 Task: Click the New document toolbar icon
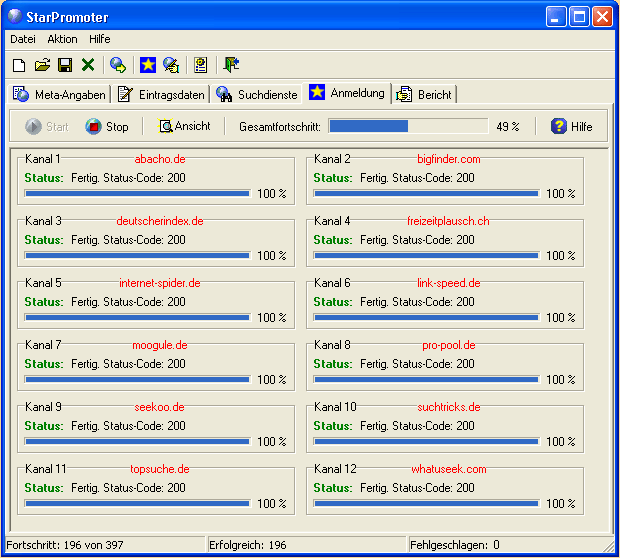click(19, 65)
